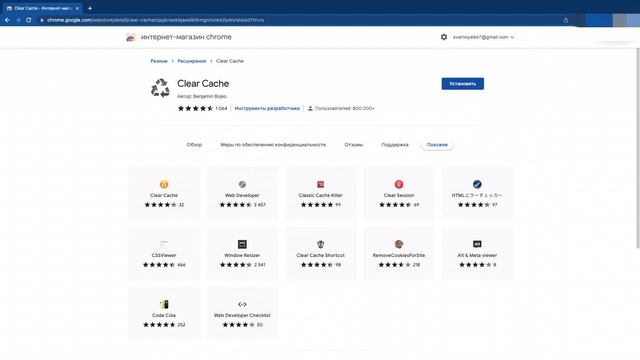Viewport: 640px width, 360px height.
Task: Open the settings gear icon
Action: 444,37
